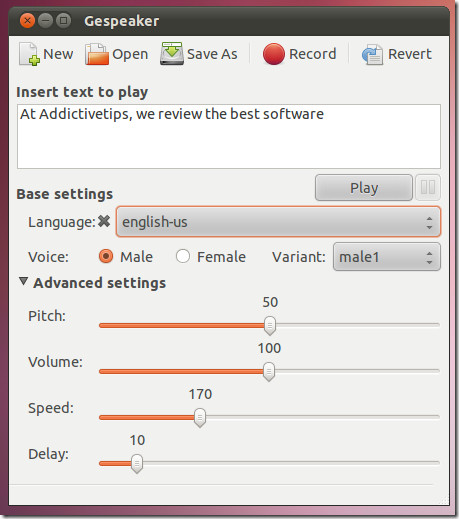Image resolution: width=459 pixels, height=519 pixels.
Task: Click the Volume slider handle
Action: (269, 371)
